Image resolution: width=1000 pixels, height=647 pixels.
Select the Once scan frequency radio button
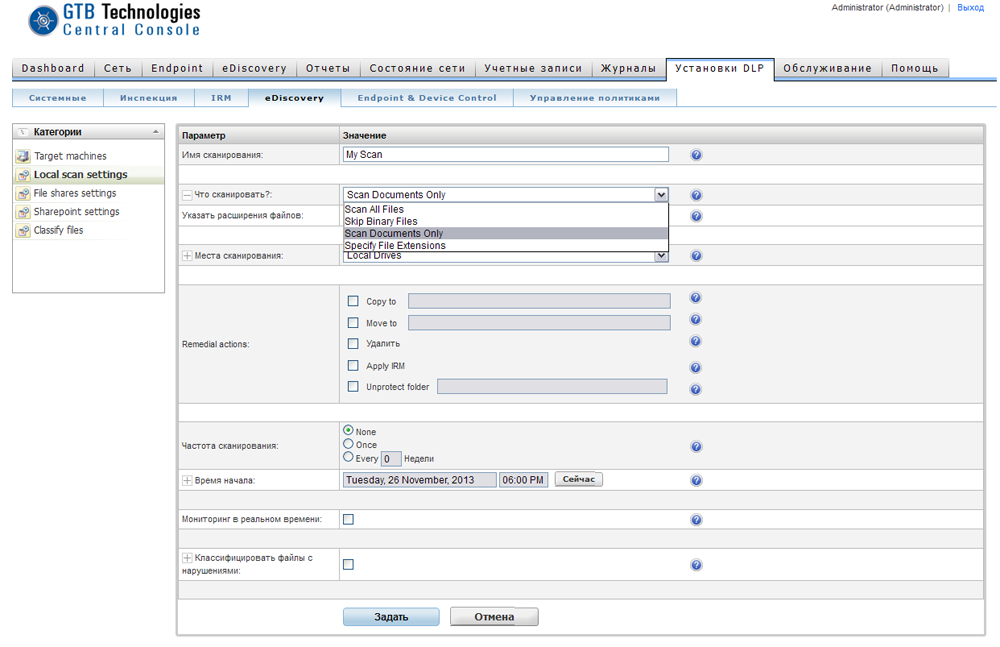(x=348, y=444)
